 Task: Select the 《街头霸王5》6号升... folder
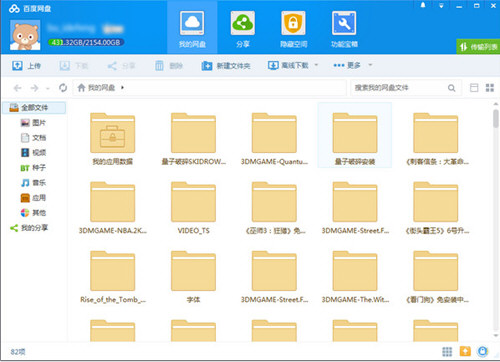tap(437, 208)
